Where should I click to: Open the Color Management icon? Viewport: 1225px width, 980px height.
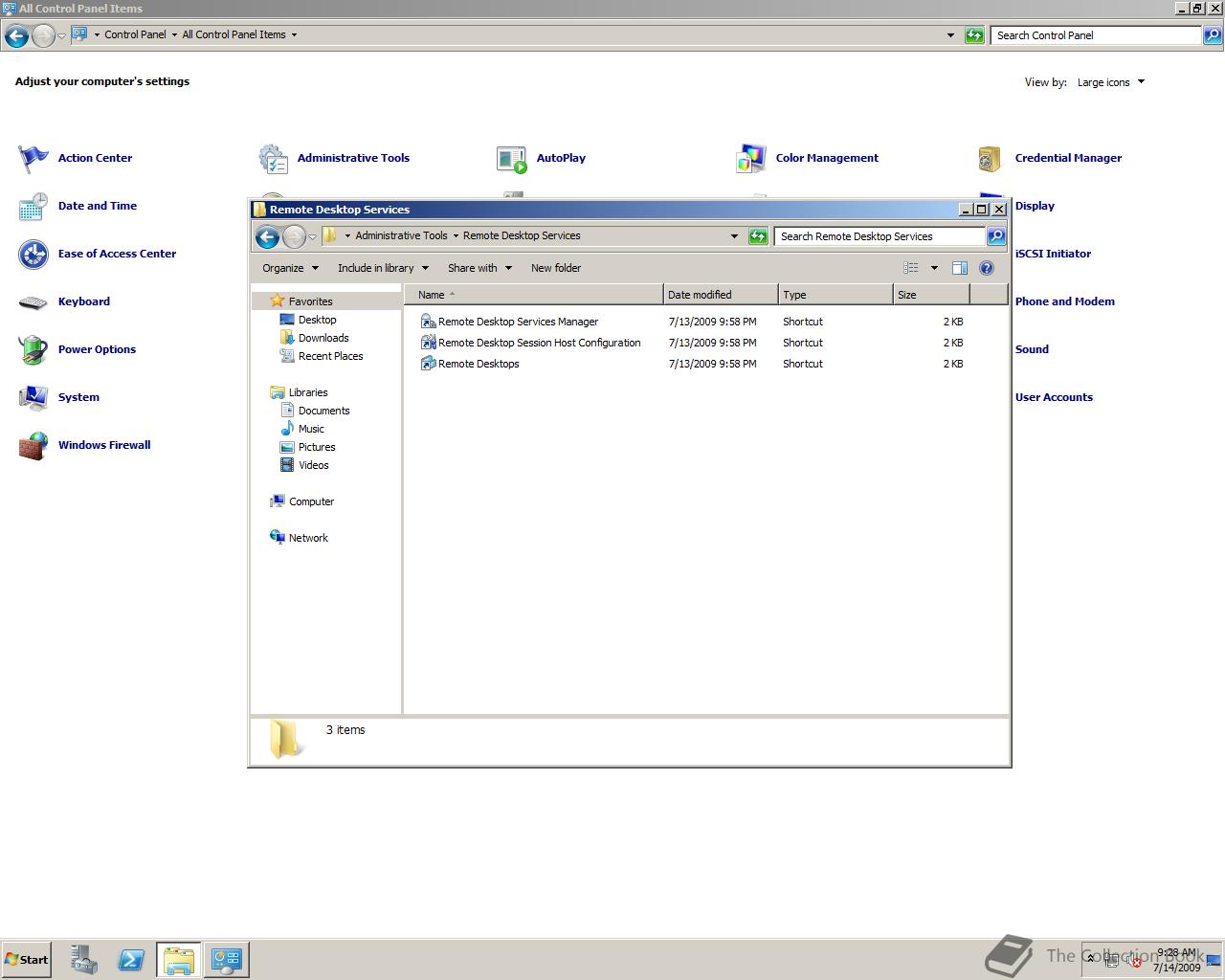click(x=751, y=159)
